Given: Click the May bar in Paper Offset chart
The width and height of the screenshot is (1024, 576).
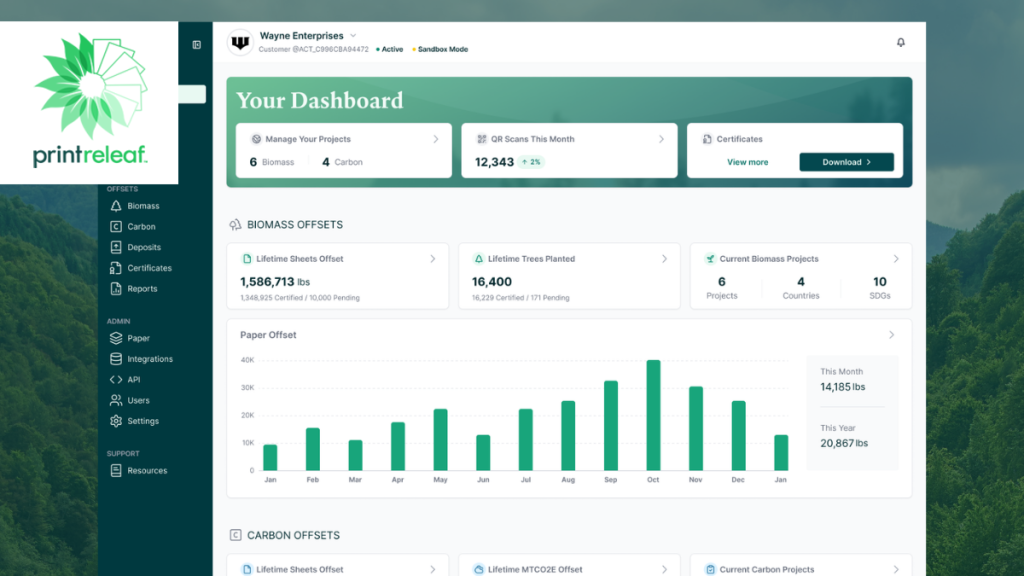Looking at the screenshot, I should pyautogui.click(x=441, y=440).
